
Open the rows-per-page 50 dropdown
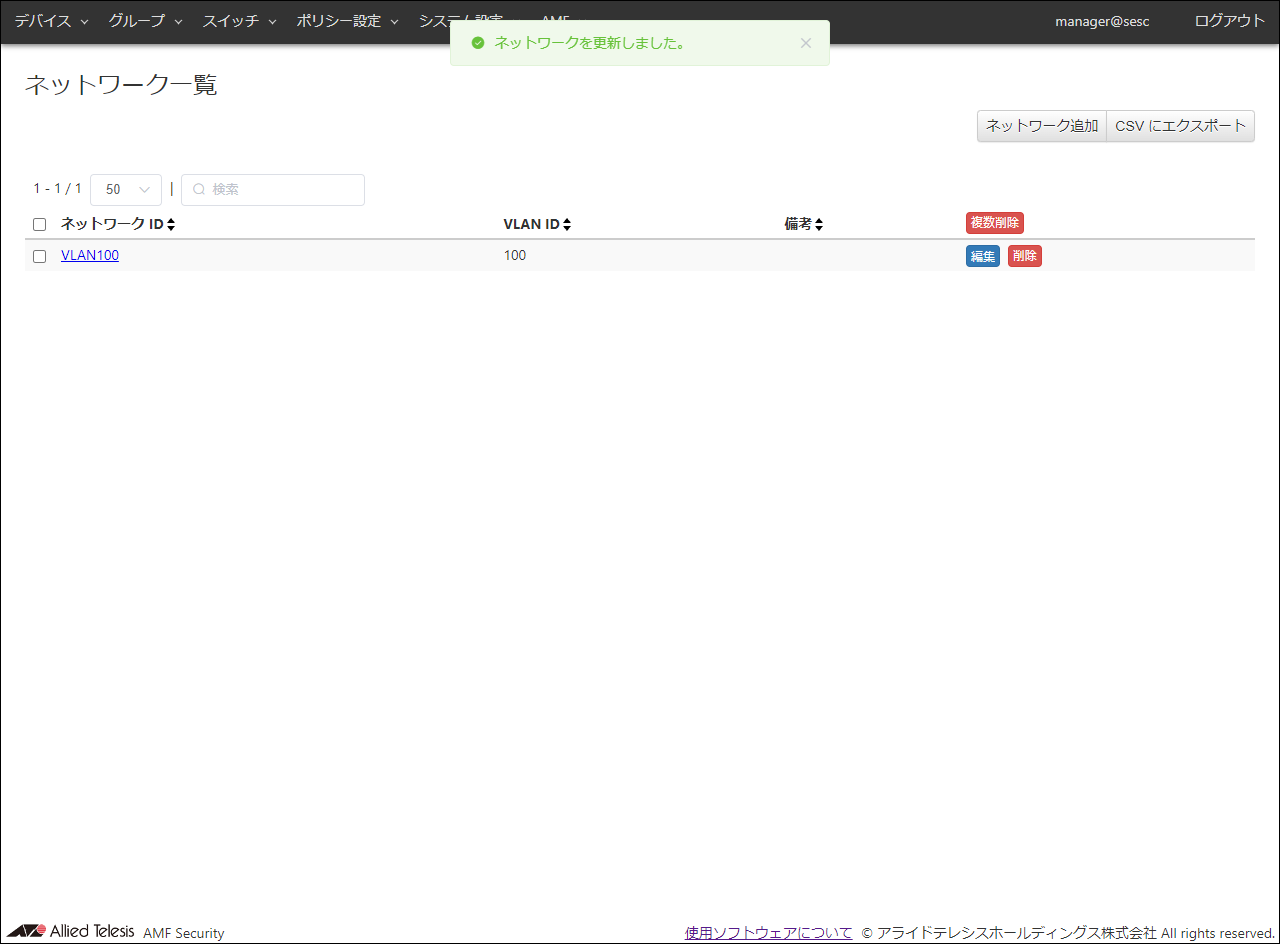click(x=126, y=190)
